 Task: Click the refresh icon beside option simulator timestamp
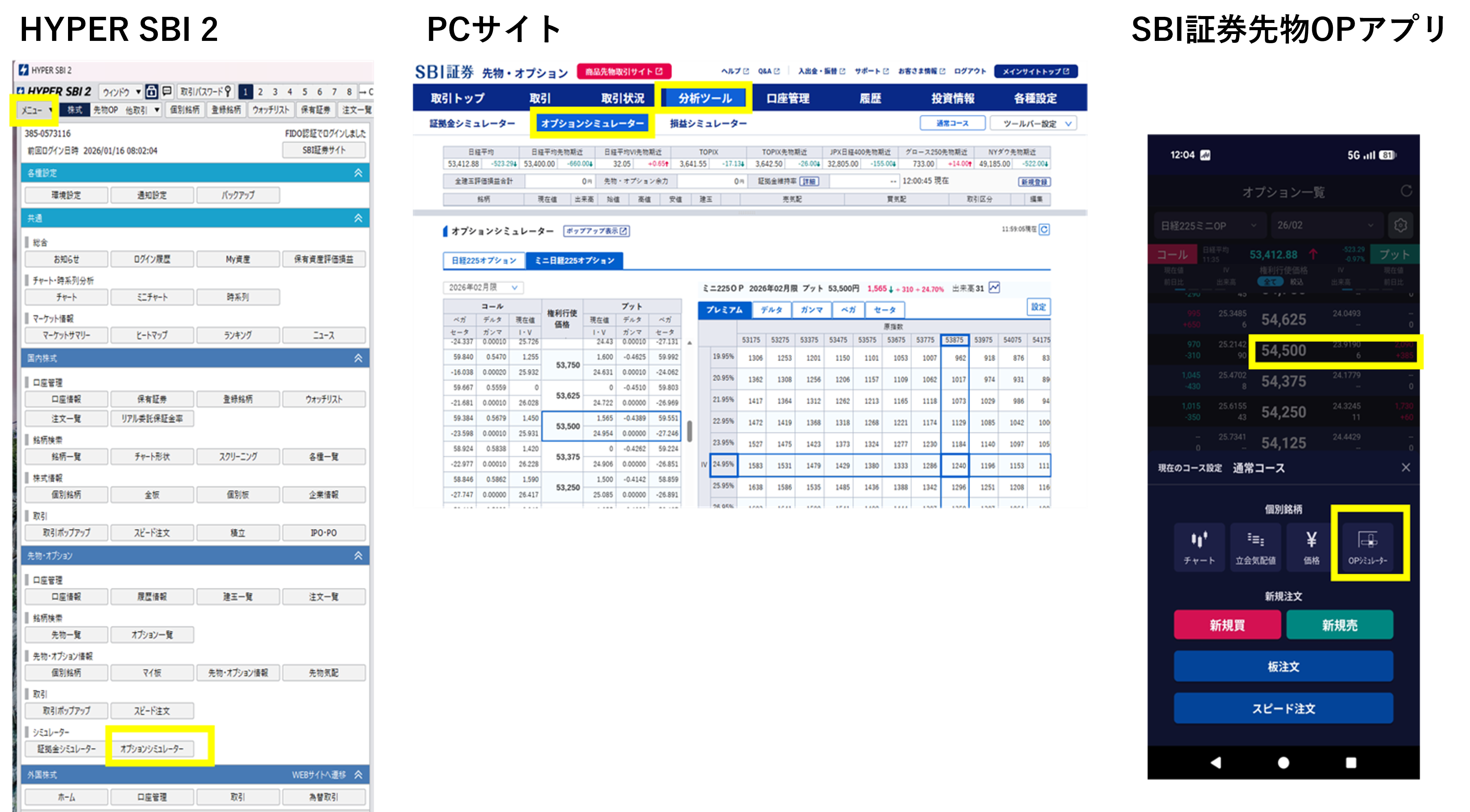point(1044,229)
